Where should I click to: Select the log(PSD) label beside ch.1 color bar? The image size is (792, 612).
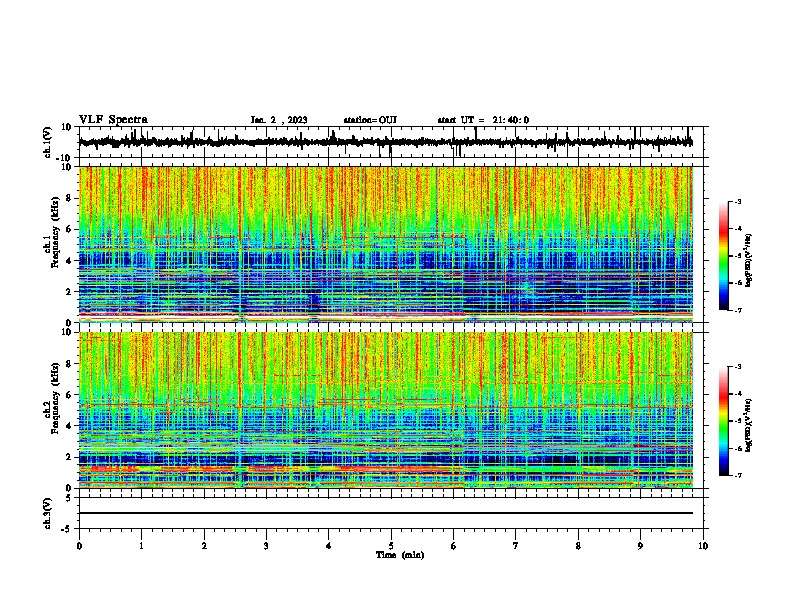(x=749, y=260)
